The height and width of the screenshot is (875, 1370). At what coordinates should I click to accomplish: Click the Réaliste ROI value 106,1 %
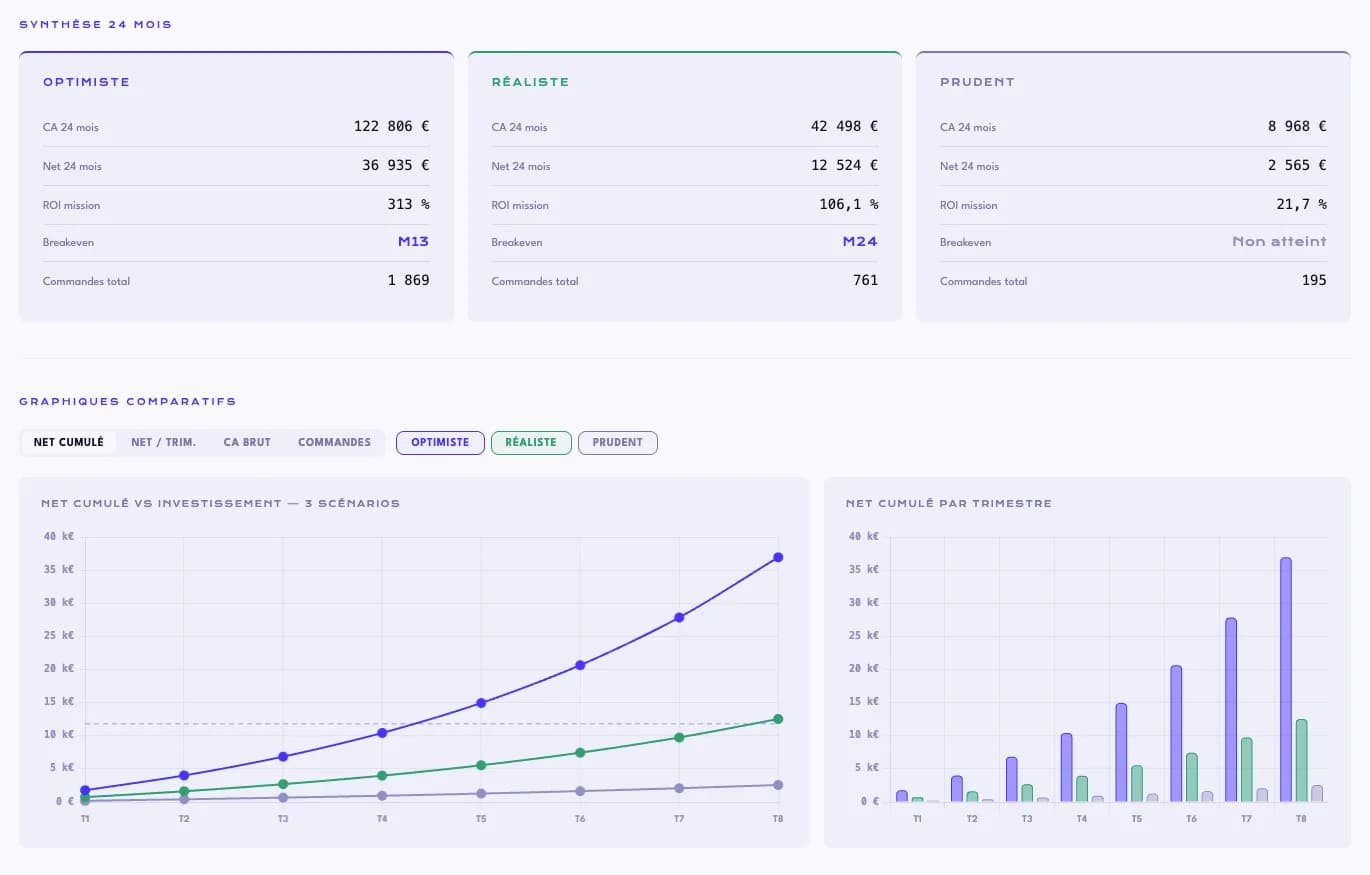tap(848, 204)
